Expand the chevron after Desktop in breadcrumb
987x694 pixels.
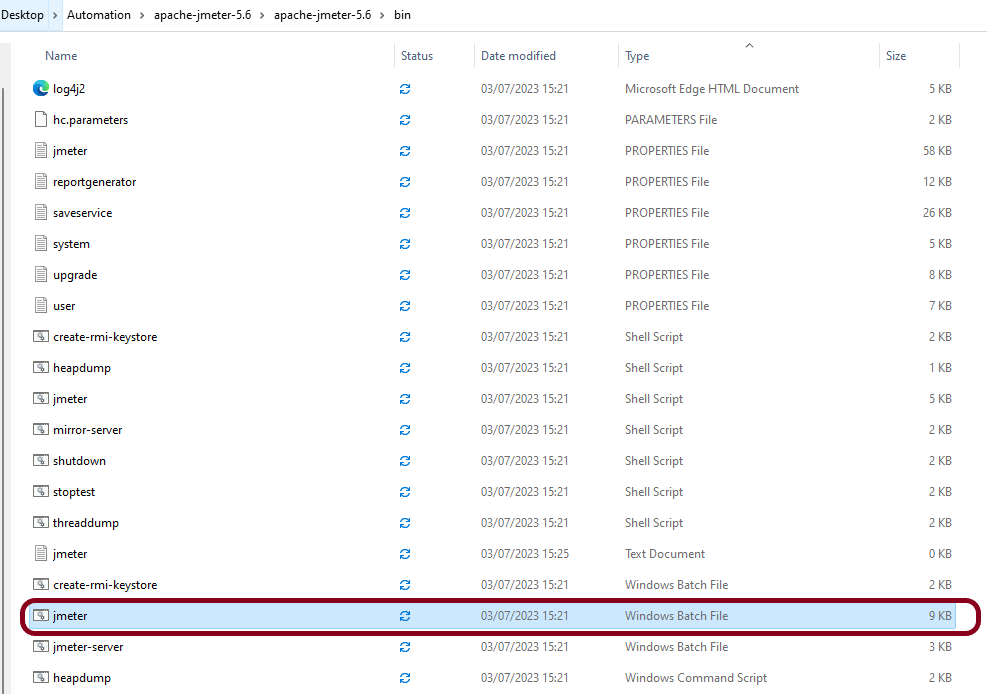click(x=56, y=15)
